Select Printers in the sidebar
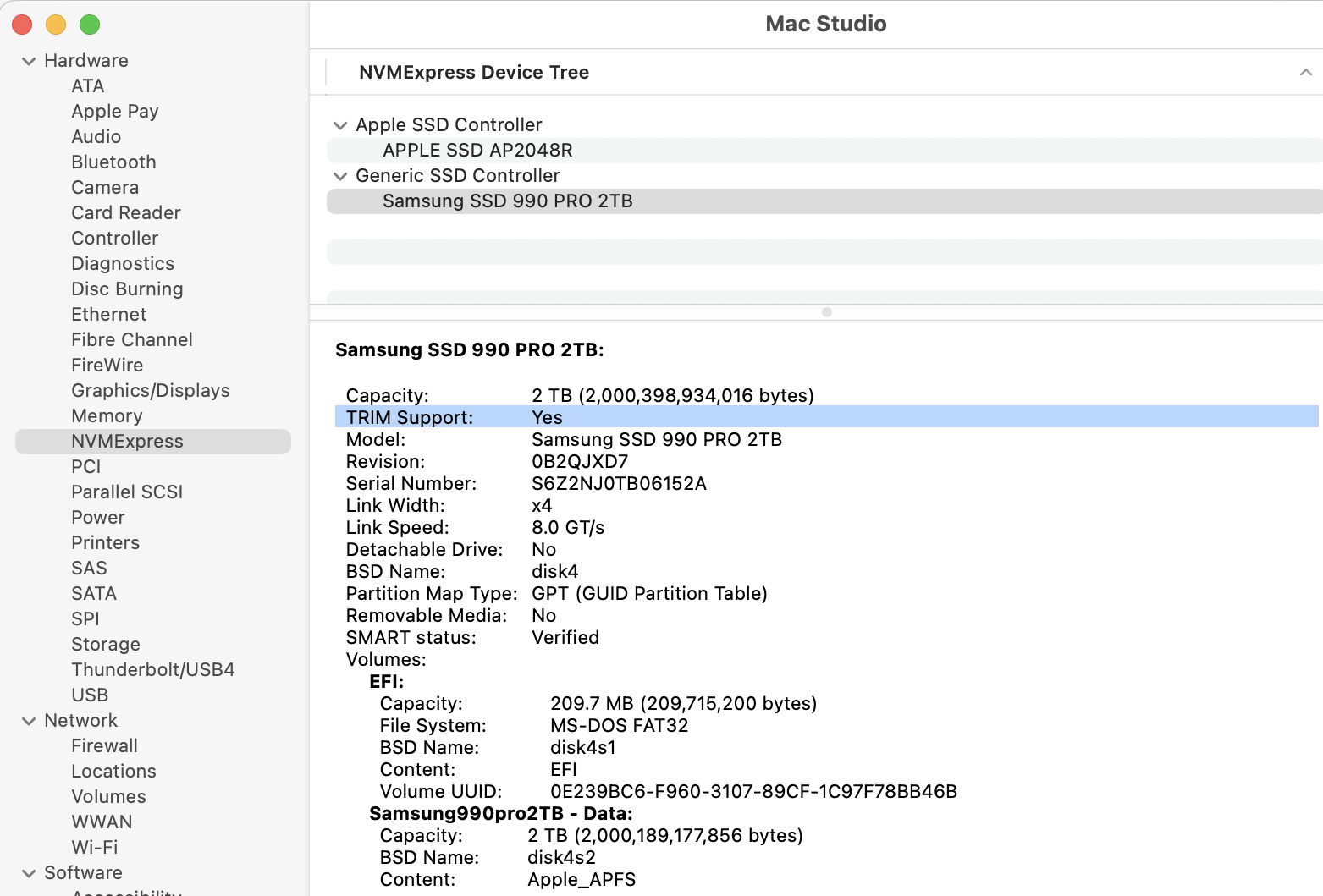The width and height of the screenshot is (1323, 896). tap(106, 543)
